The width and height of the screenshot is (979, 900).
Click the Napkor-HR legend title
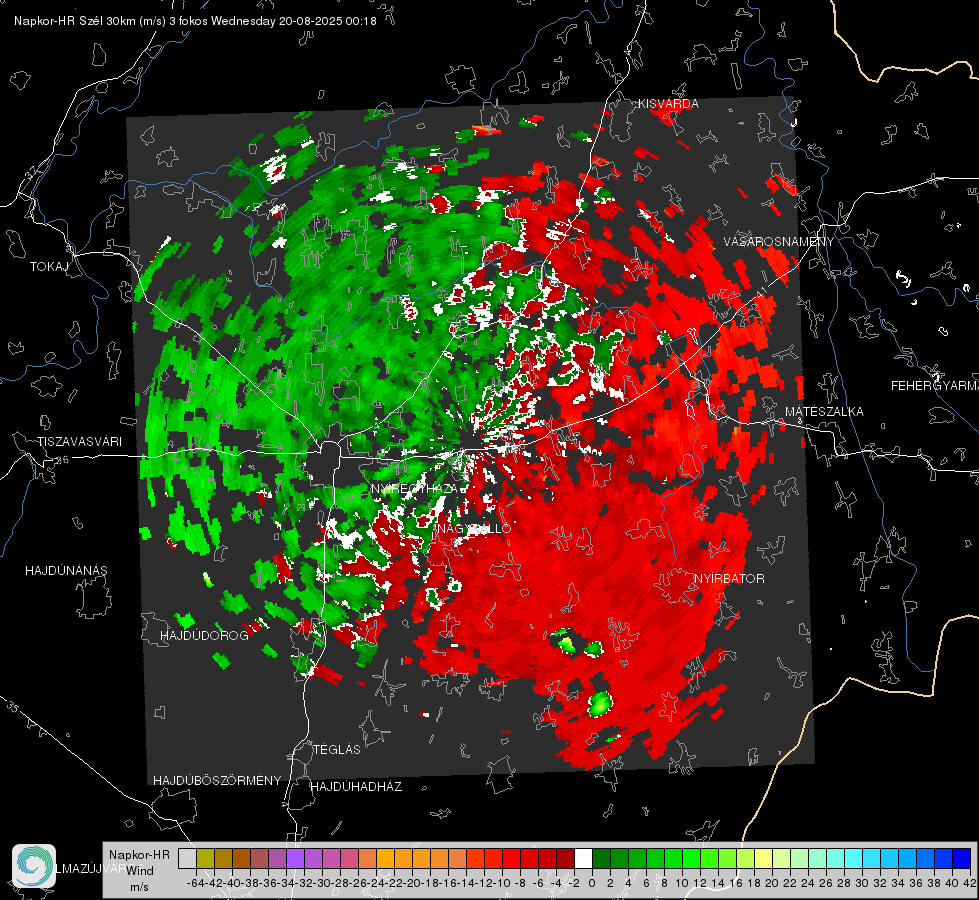[x=139, y=855]
